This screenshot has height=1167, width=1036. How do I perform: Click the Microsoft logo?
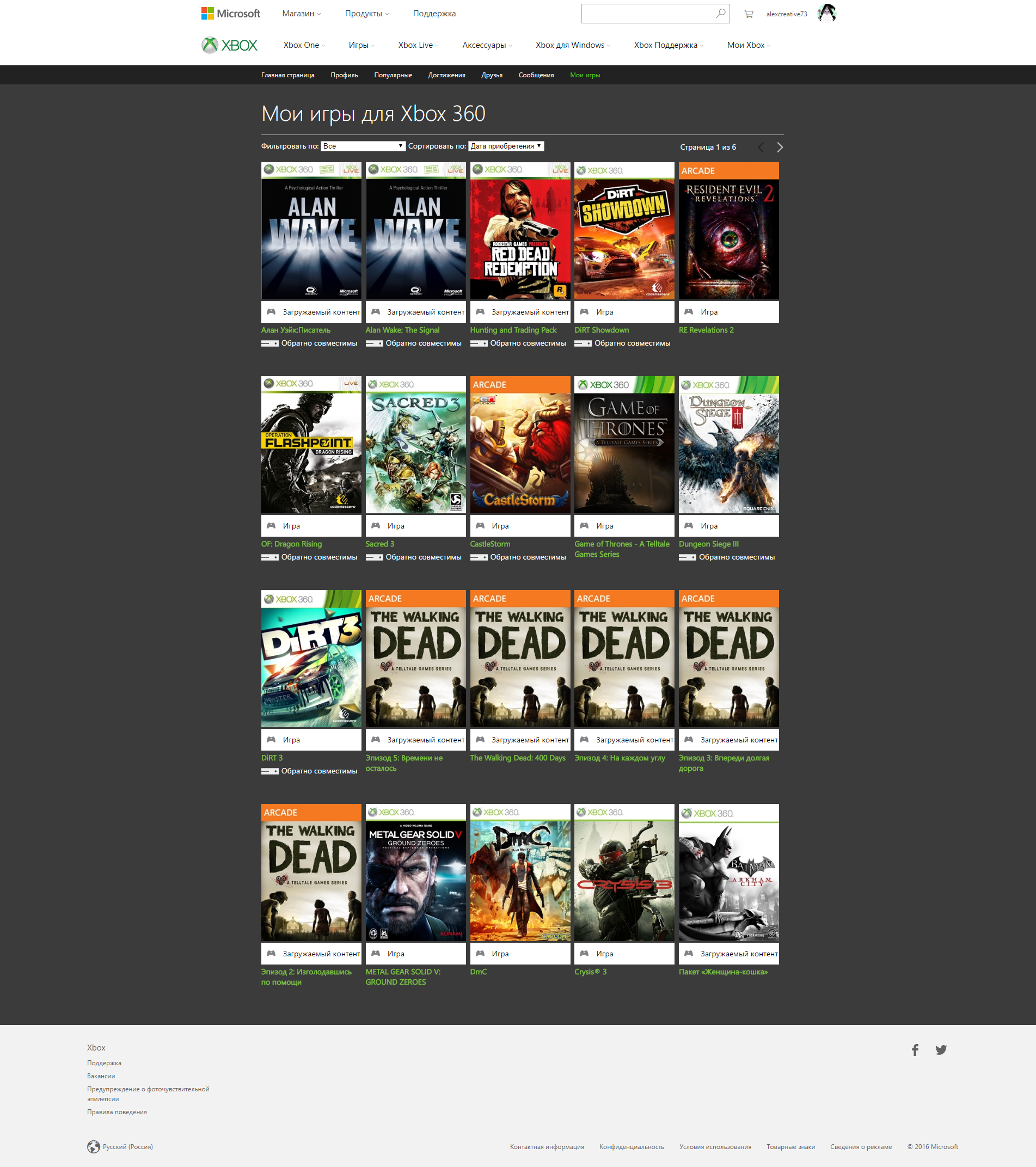(x=230, y=13)
